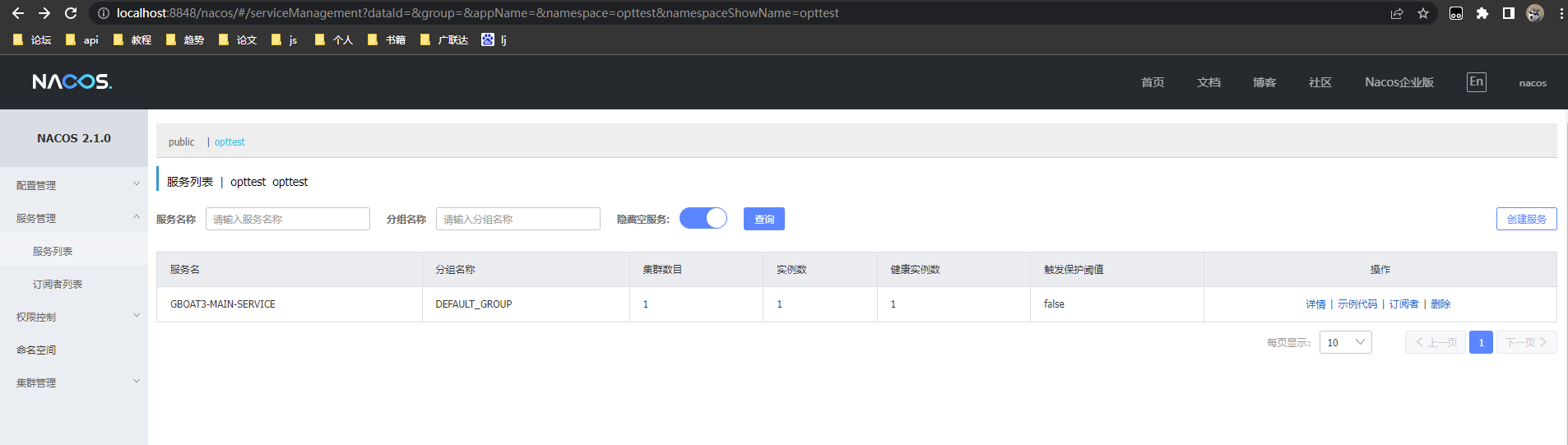Image resolution: width=1568 pixels, height=445 pixels.
Task: Expand 集群管理 sidebar menu
Action: click(x=74, y=382)
